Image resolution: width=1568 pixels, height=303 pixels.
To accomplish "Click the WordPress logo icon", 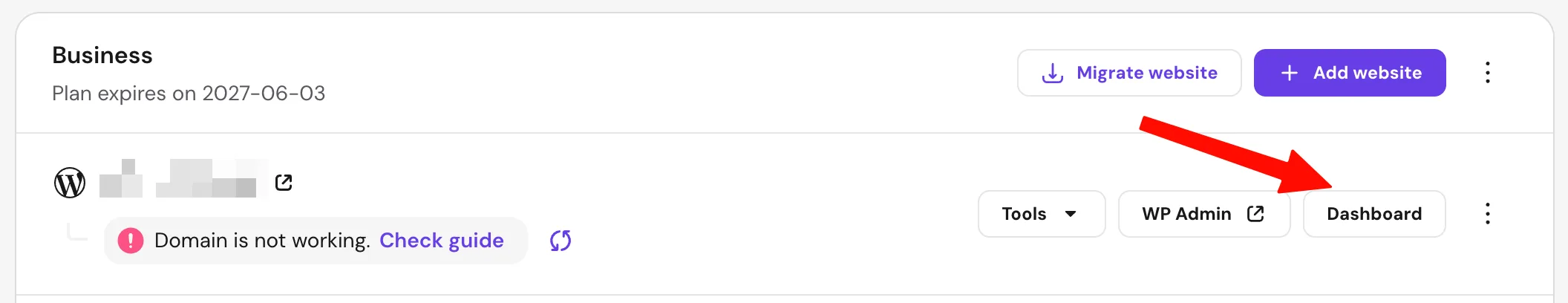I will pyautogui.click(x=70, y=183).
